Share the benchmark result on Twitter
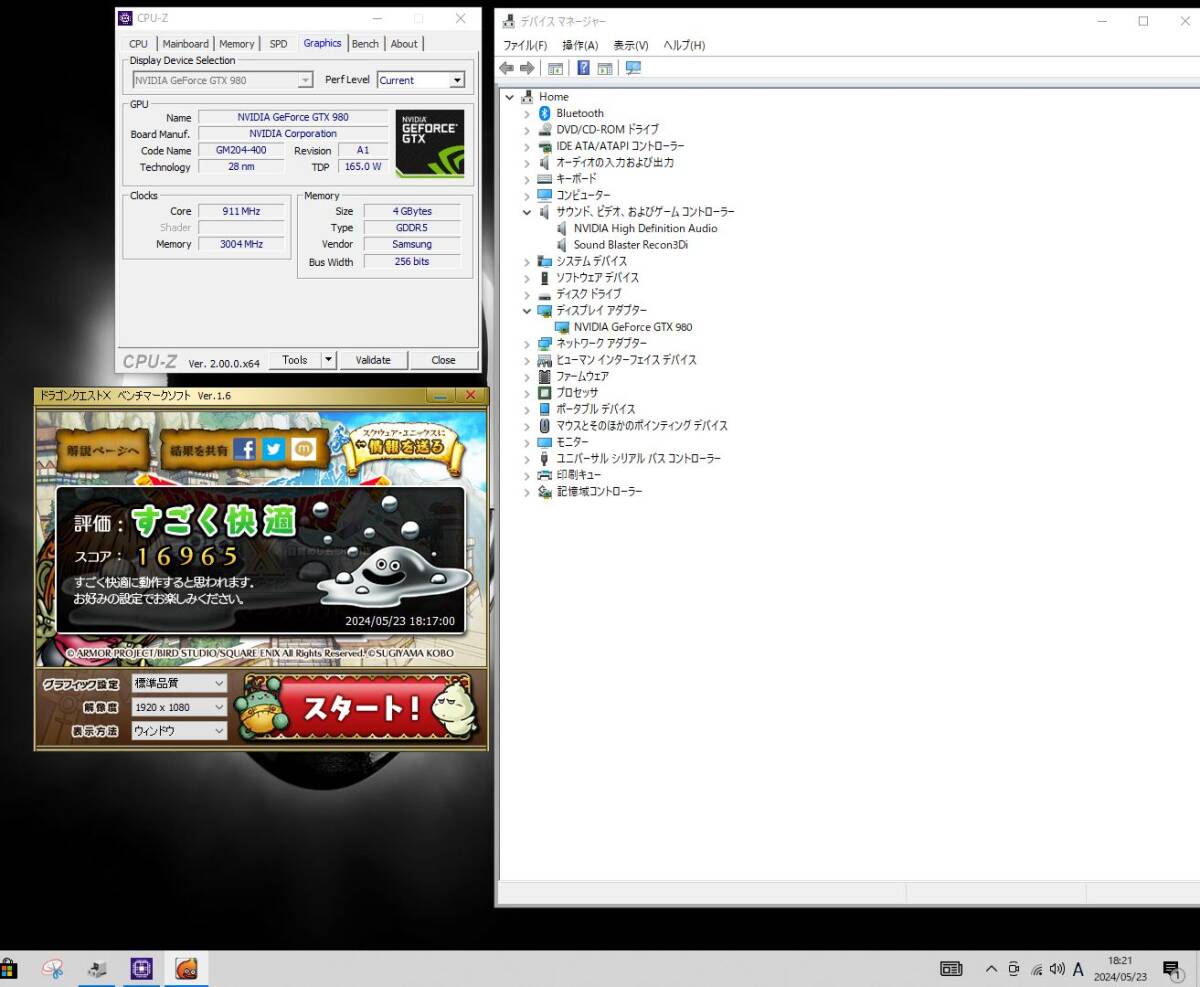This screenshot has width=1200, height=987. (274, 450)
